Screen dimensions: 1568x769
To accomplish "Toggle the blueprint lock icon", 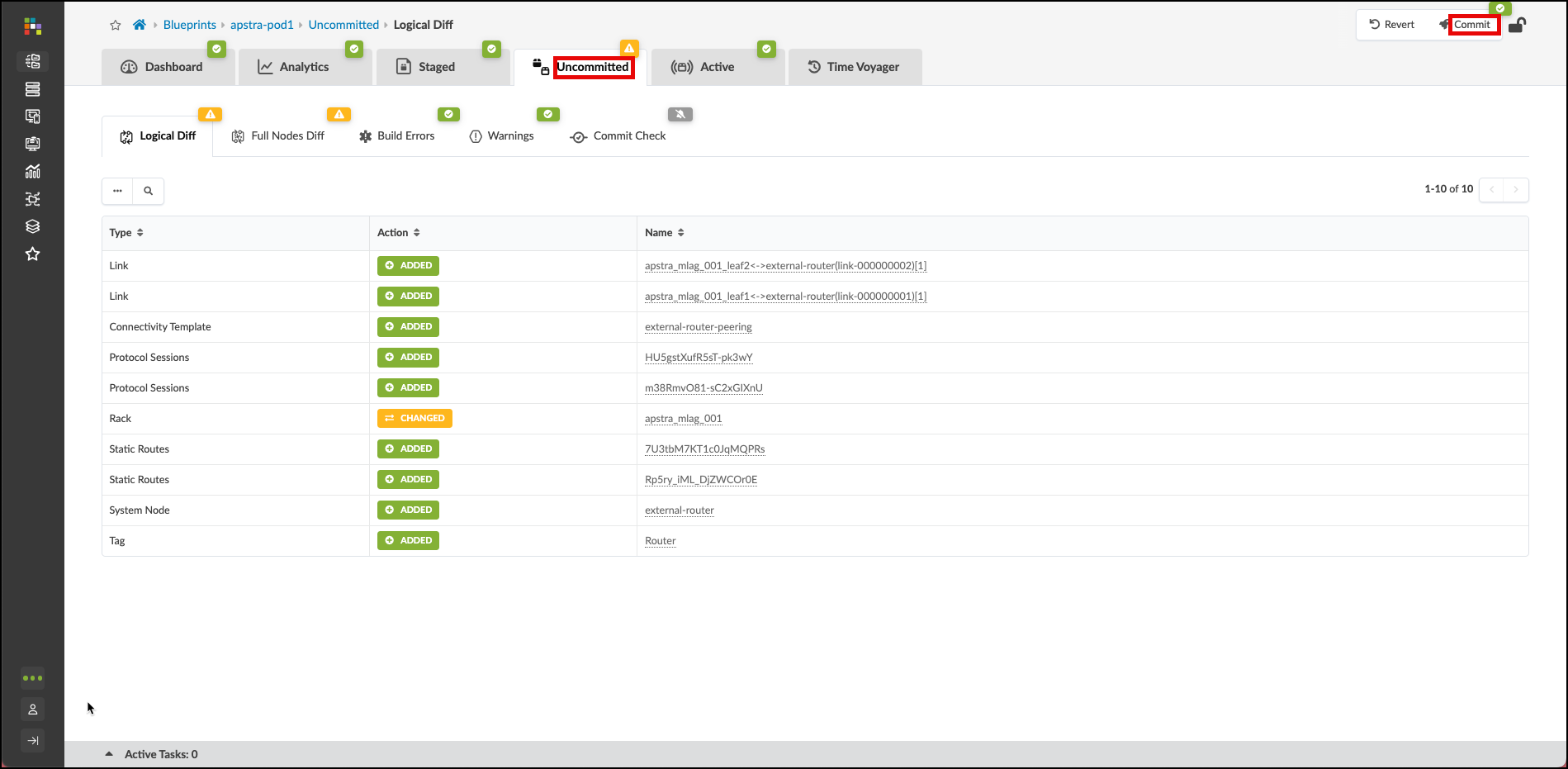I will coord(1517,25).
